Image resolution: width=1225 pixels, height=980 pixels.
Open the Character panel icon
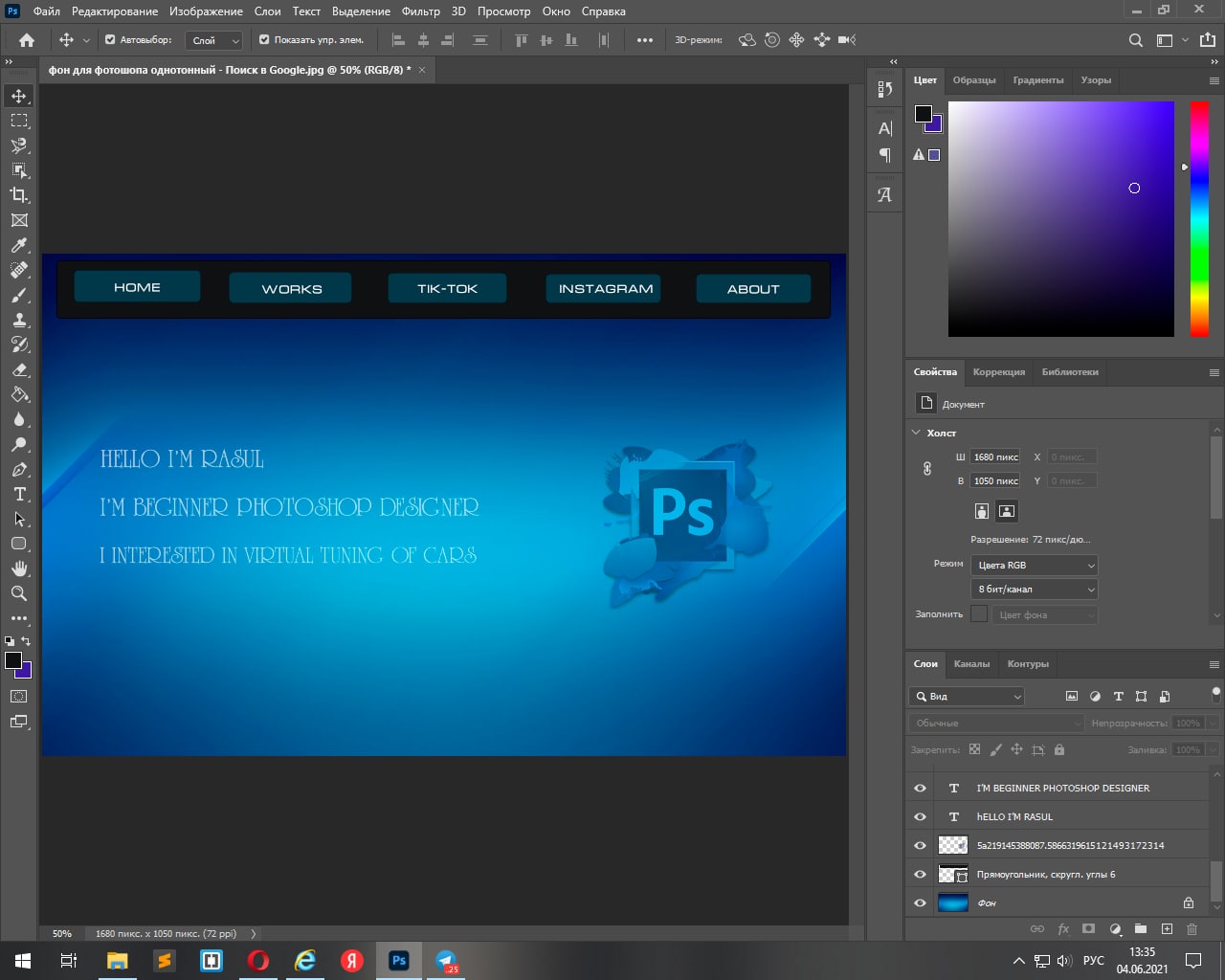pos(885,128)
